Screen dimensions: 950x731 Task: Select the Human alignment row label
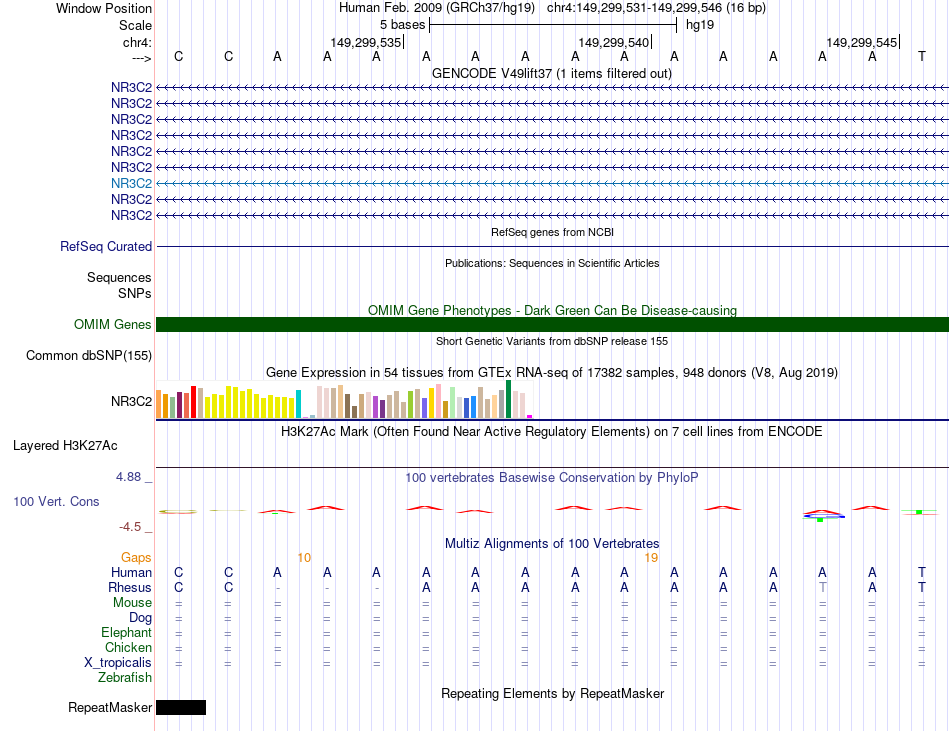pos(131,572)
